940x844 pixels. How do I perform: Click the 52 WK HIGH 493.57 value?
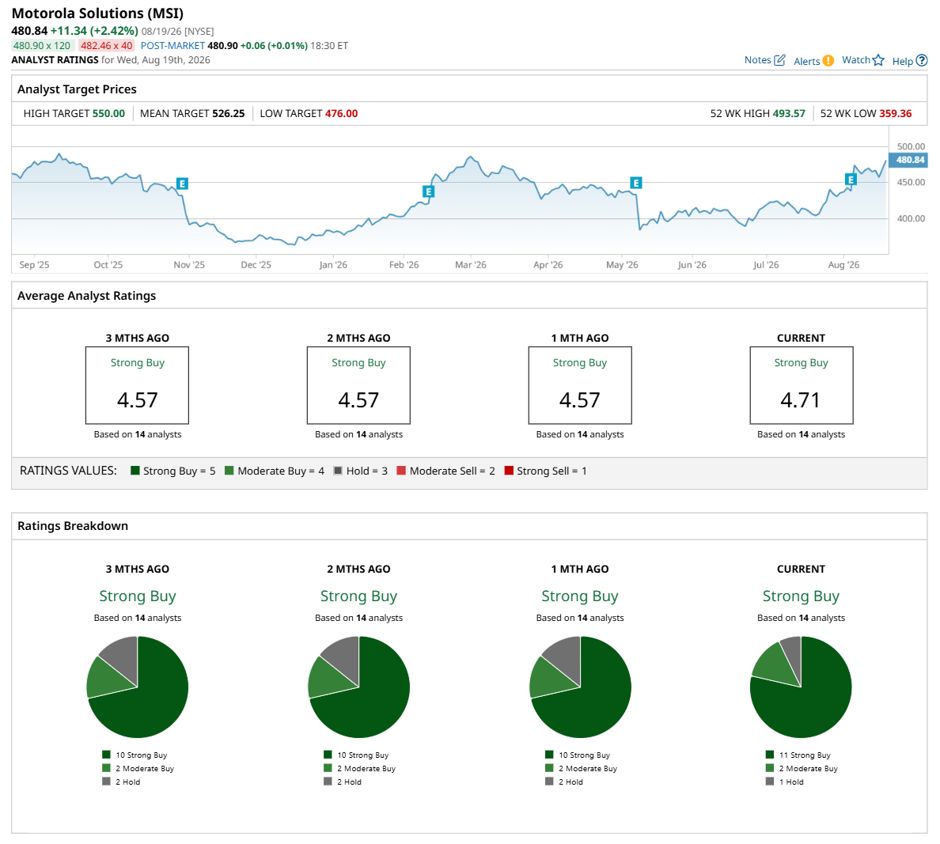pyautogui.click(x=788, y=113)
